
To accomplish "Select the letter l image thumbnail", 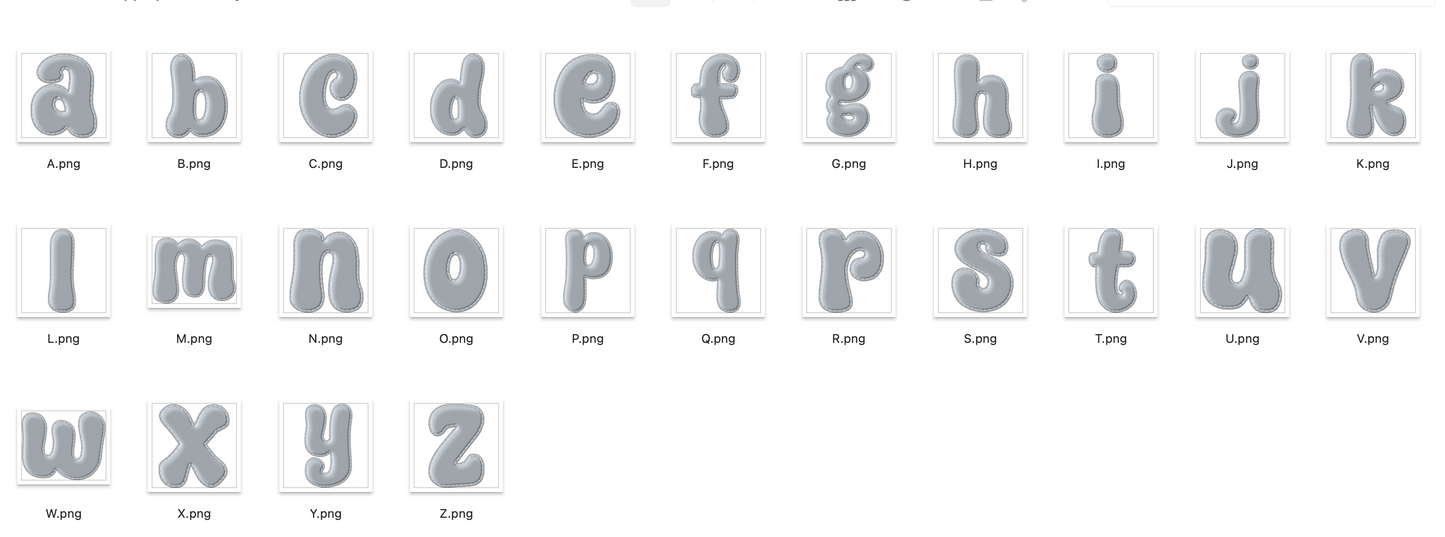I will click(x=63, y=271).
